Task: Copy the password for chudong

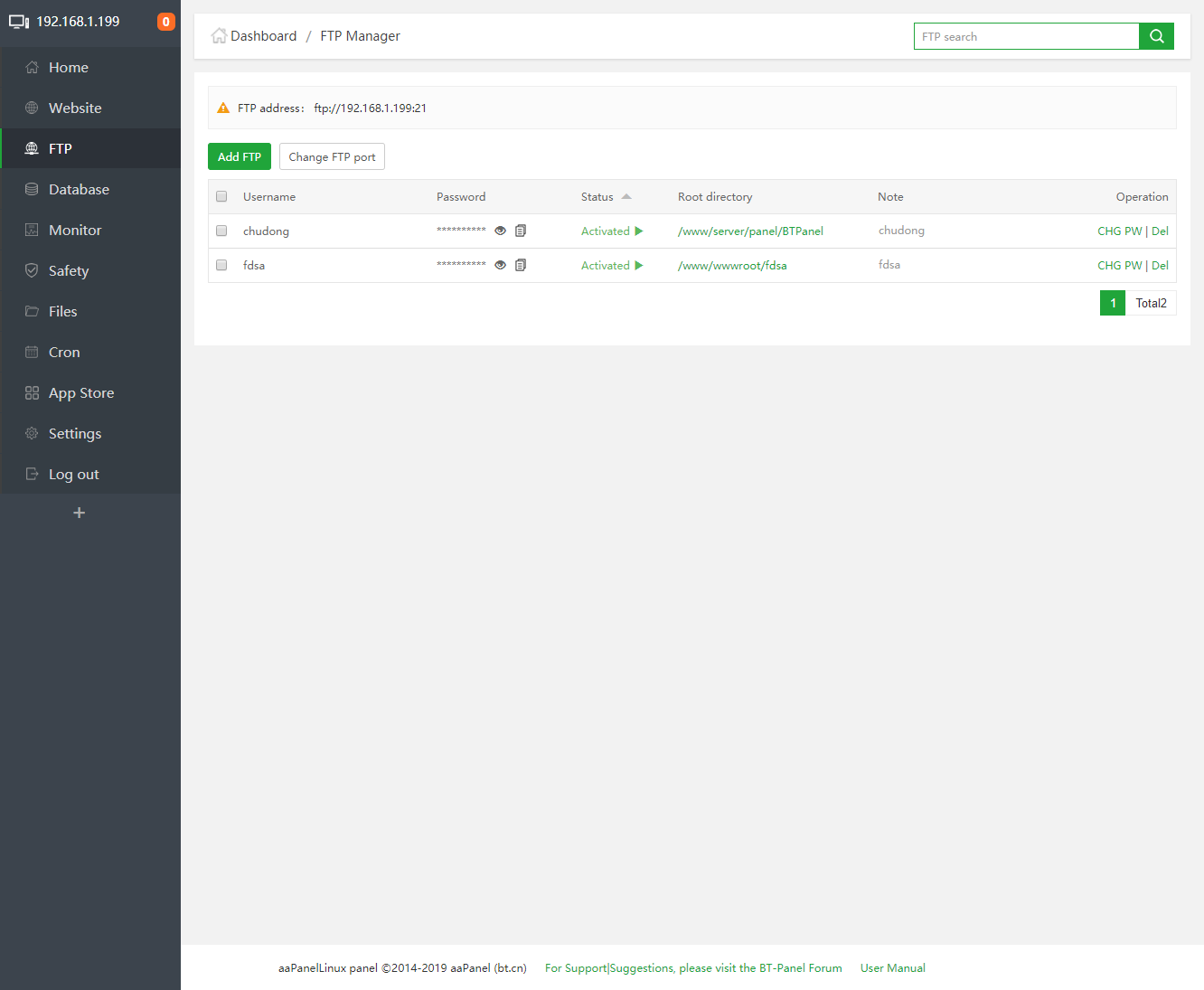Action: point(521,231)
